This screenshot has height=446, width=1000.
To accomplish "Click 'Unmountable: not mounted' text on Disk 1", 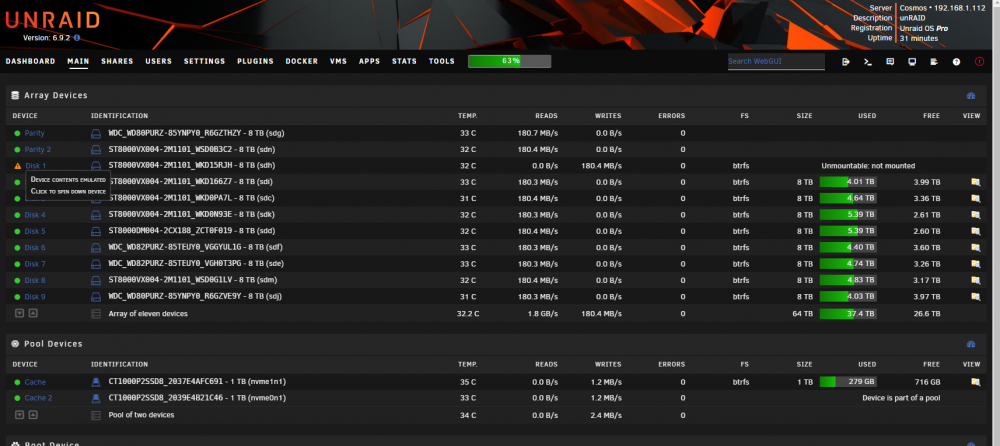I will click(x=868, y=166).
